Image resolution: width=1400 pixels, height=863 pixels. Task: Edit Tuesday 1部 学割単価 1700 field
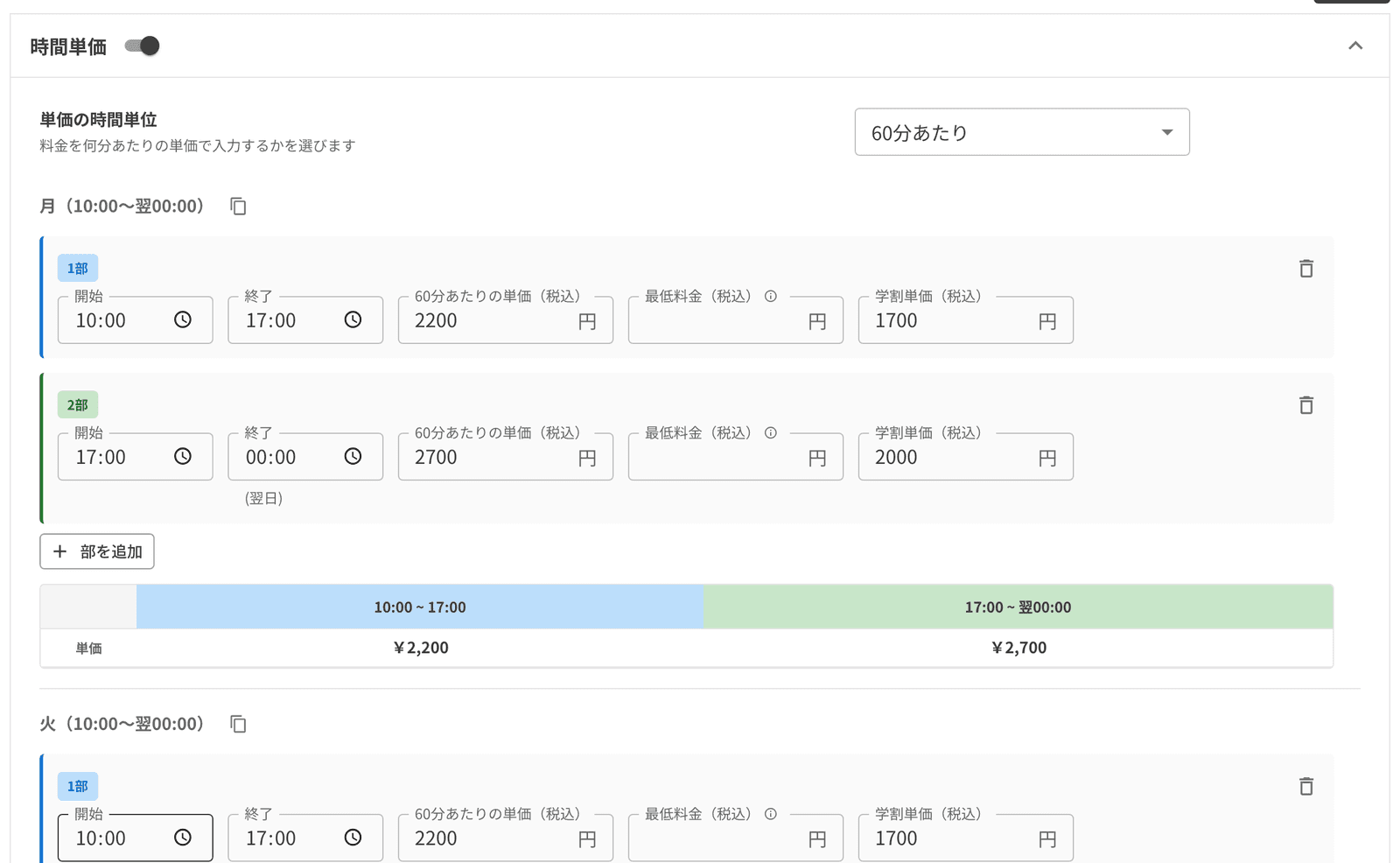click(966, 838)
